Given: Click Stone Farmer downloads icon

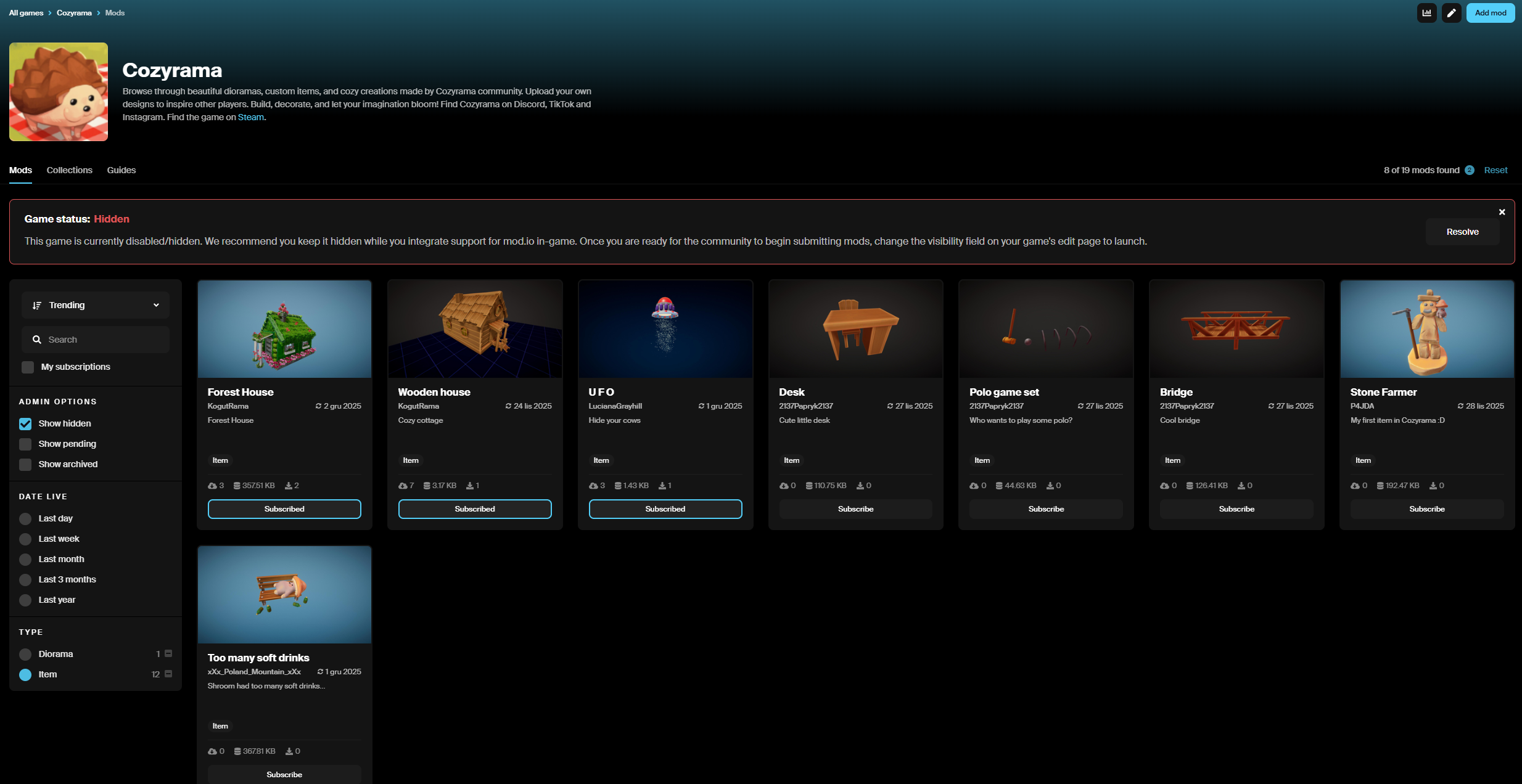Looking at the screenshot, I should (x=1433, y=486).
